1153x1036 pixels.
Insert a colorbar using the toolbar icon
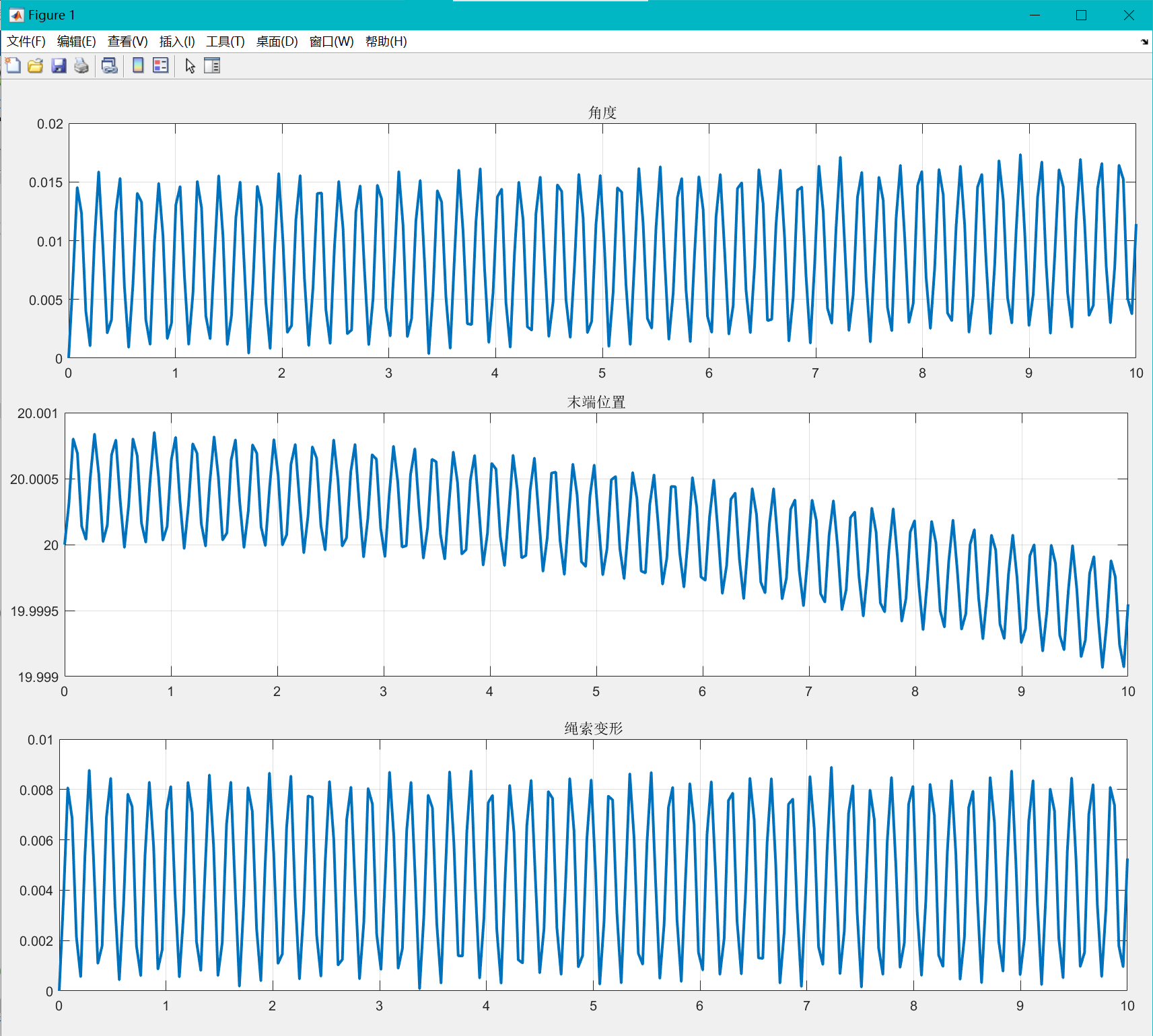click(x=138, y=65)
